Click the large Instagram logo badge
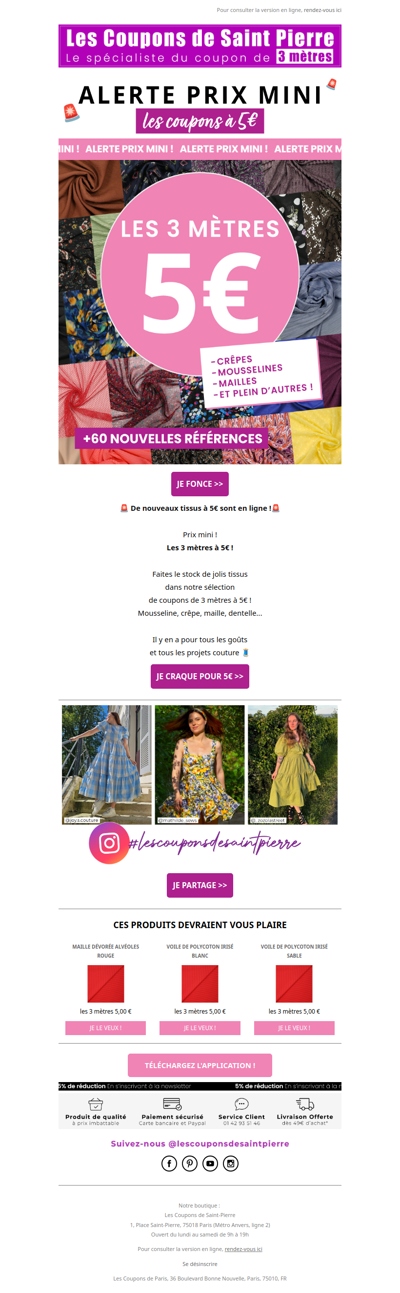Viewport: 400px width, 1293px height. coord(109,843)
